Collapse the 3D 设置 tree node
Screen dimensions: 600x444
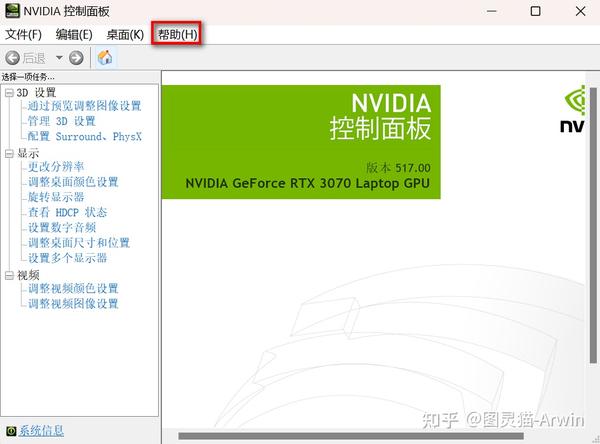pyautogui.click(x=9, y=93)
